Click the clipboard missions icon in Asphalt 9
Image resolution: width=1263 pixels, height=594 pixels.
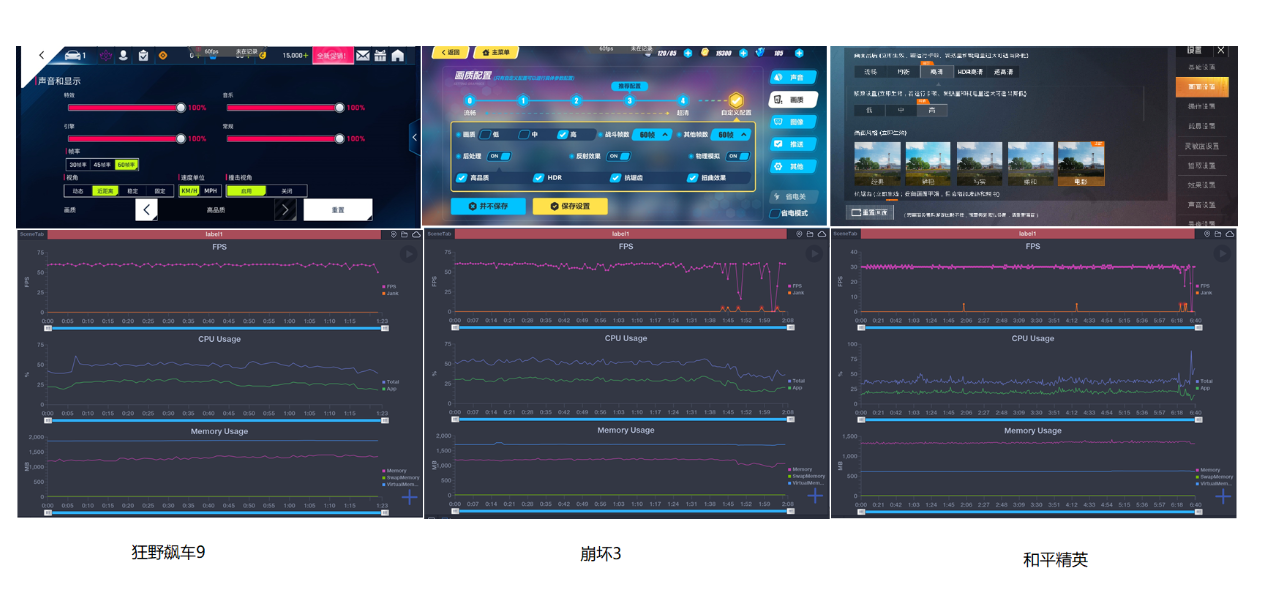[x=143, y=56]
